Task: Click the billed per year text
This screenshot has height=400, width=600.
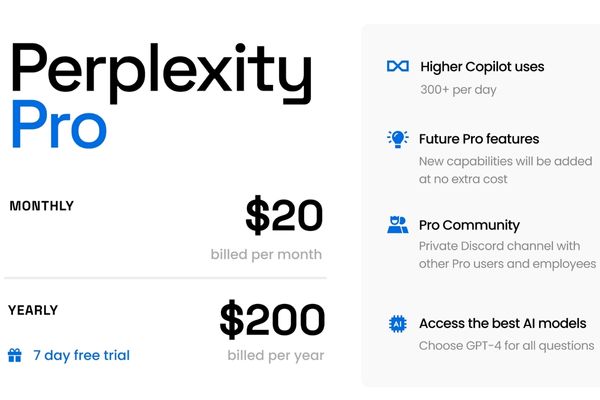Action: pyautogui.click(x=275, y=355)
